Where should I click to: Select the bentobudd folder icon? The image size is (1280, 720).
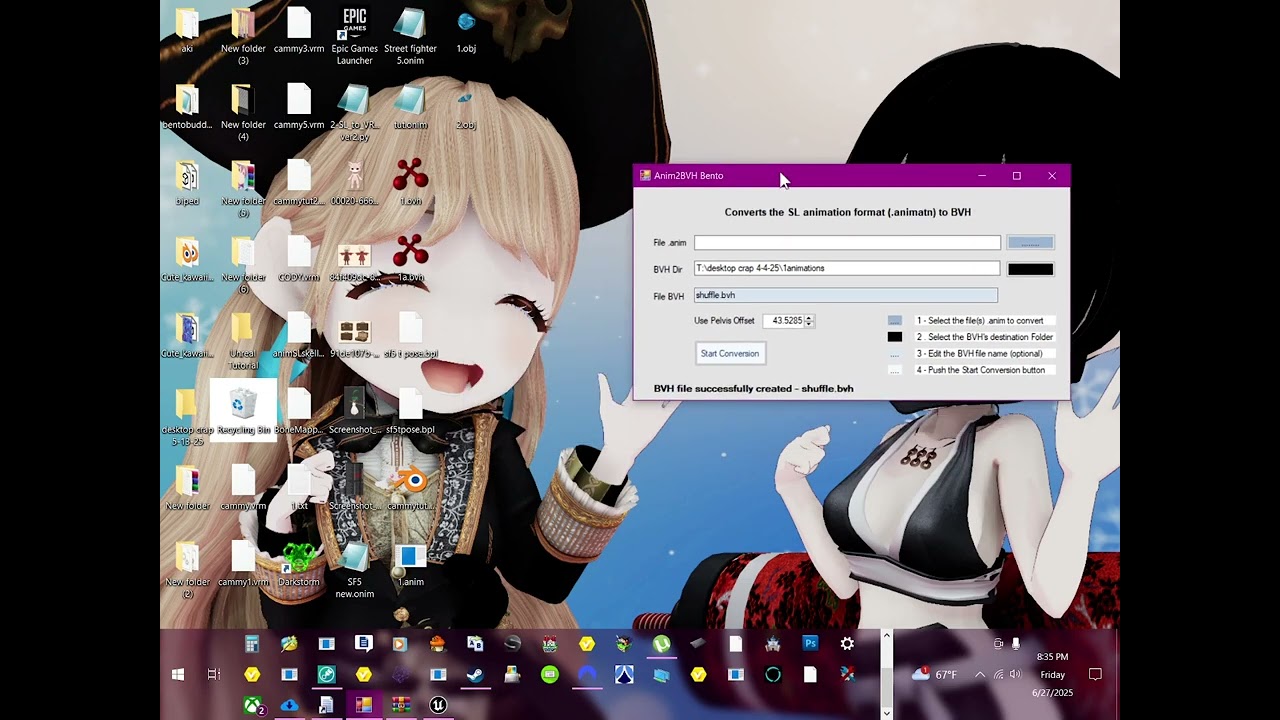coord(187,107)
